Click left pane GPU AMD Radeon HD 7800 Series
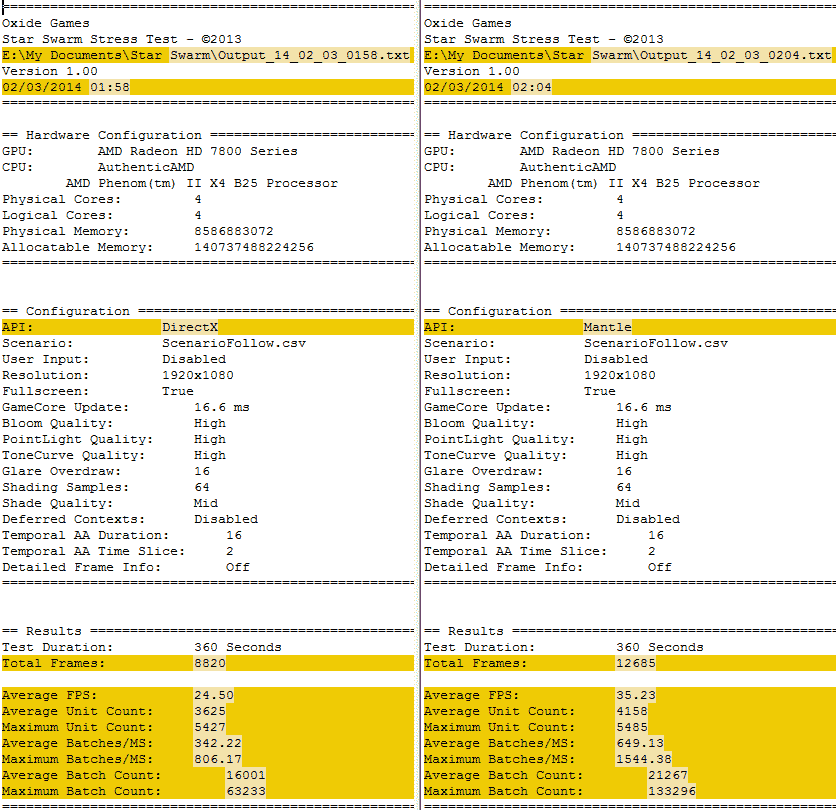The height and width of the screenshot is (810, 836). click(197, 151)
